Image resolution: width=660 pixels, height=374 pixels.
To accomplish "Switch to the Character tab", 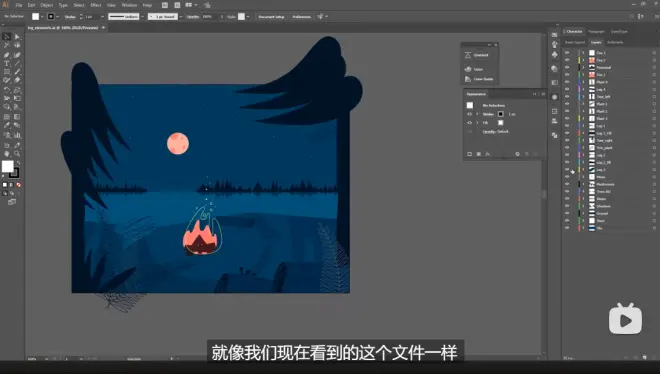I will pos(574,32).
